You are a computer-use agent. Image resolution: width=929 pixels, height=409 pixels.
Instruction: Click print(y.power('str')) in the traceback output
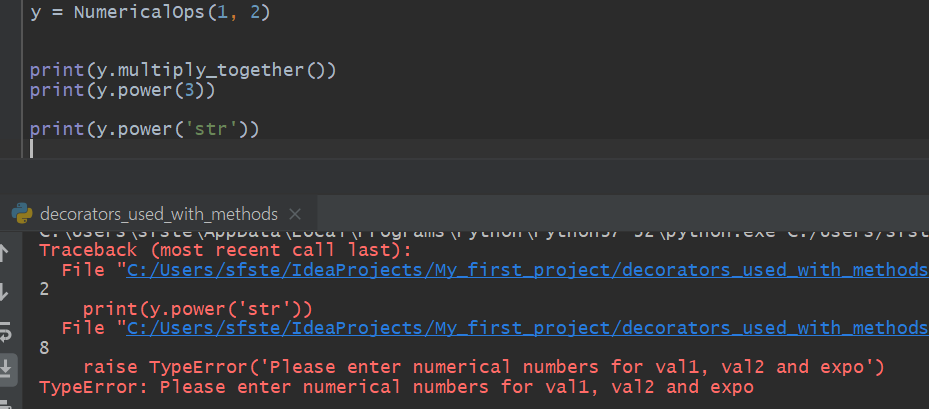click(x=198, y=309)
